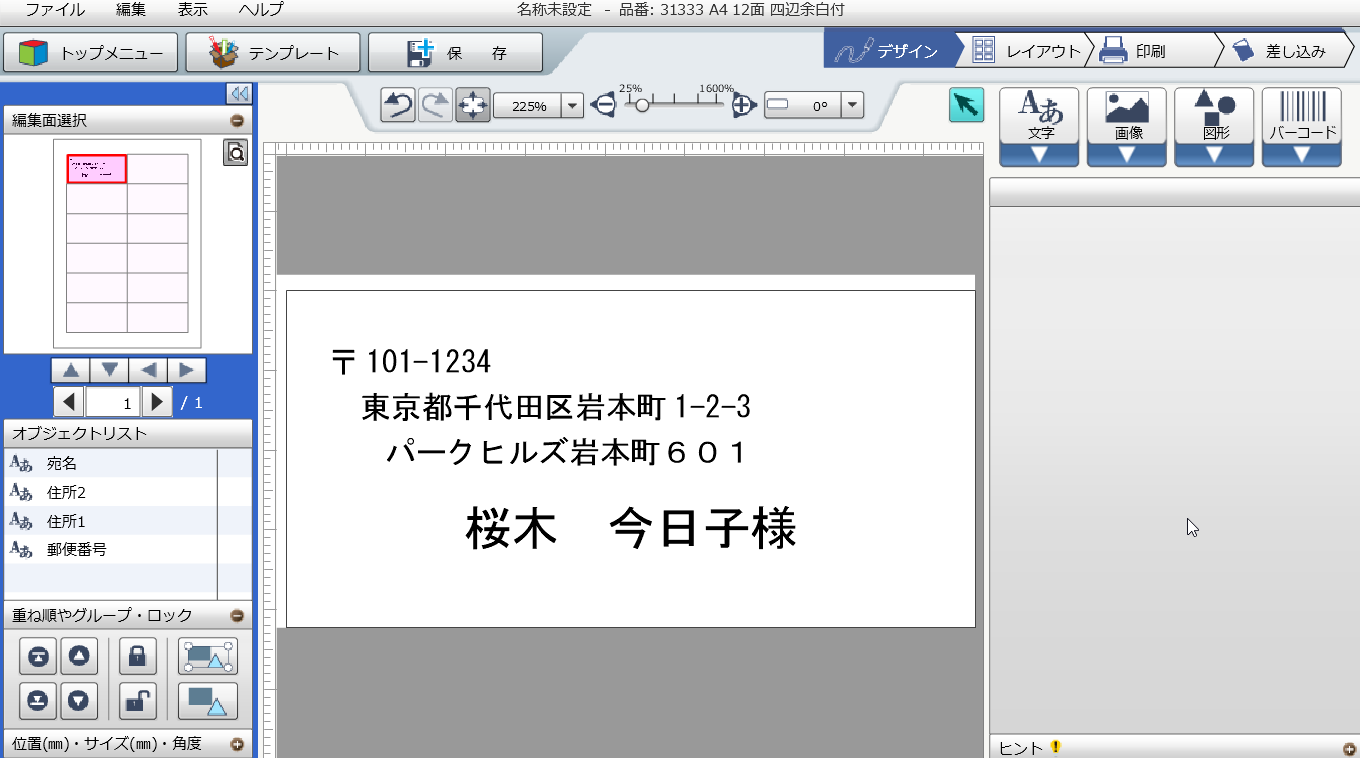Viewport: 1360px width, 758px height.
Task: Go to the next page
Action: (157, 403)
